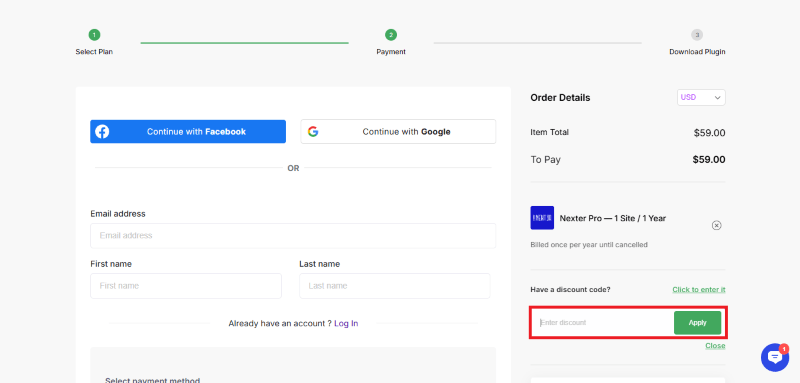Click the Item Total $59.00 amount
The image size is (800, 383).
point(709,133)
